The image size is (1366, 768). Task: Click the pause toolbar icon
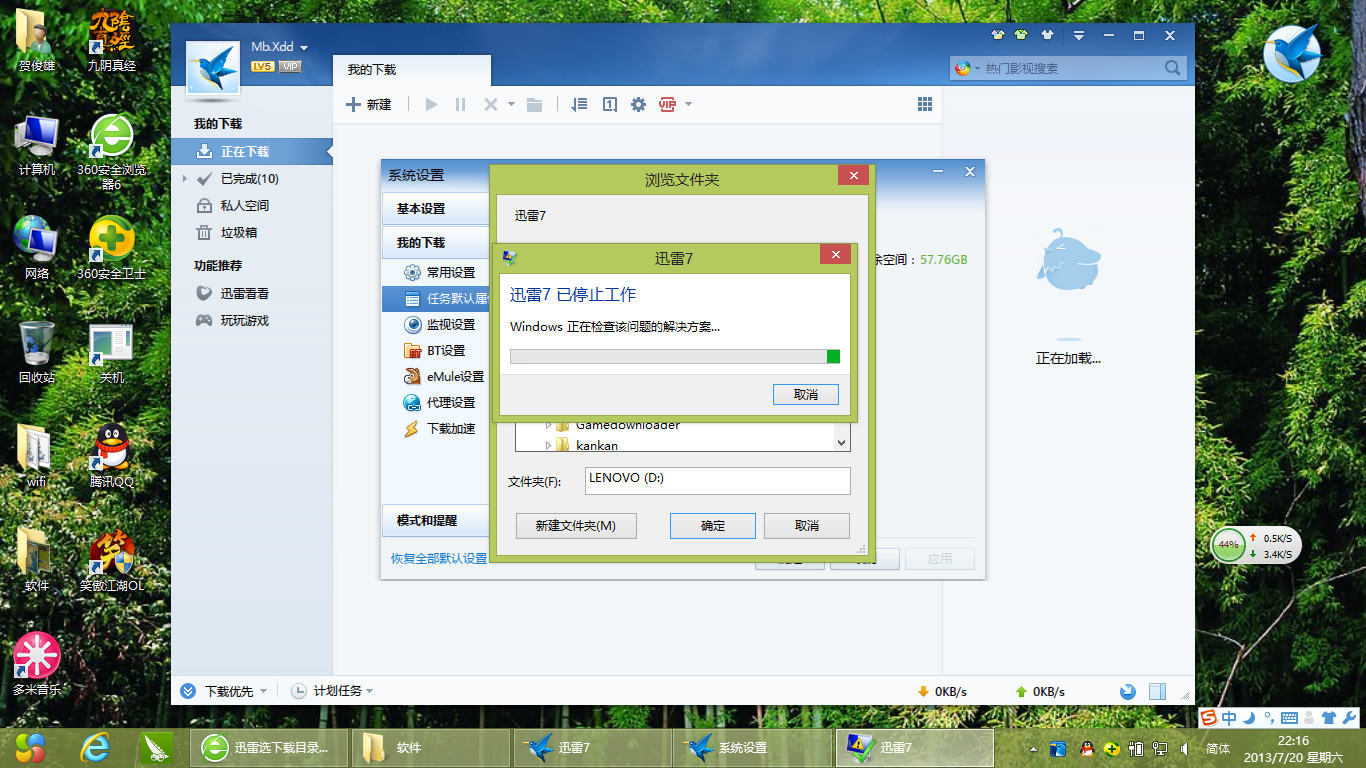461,104
